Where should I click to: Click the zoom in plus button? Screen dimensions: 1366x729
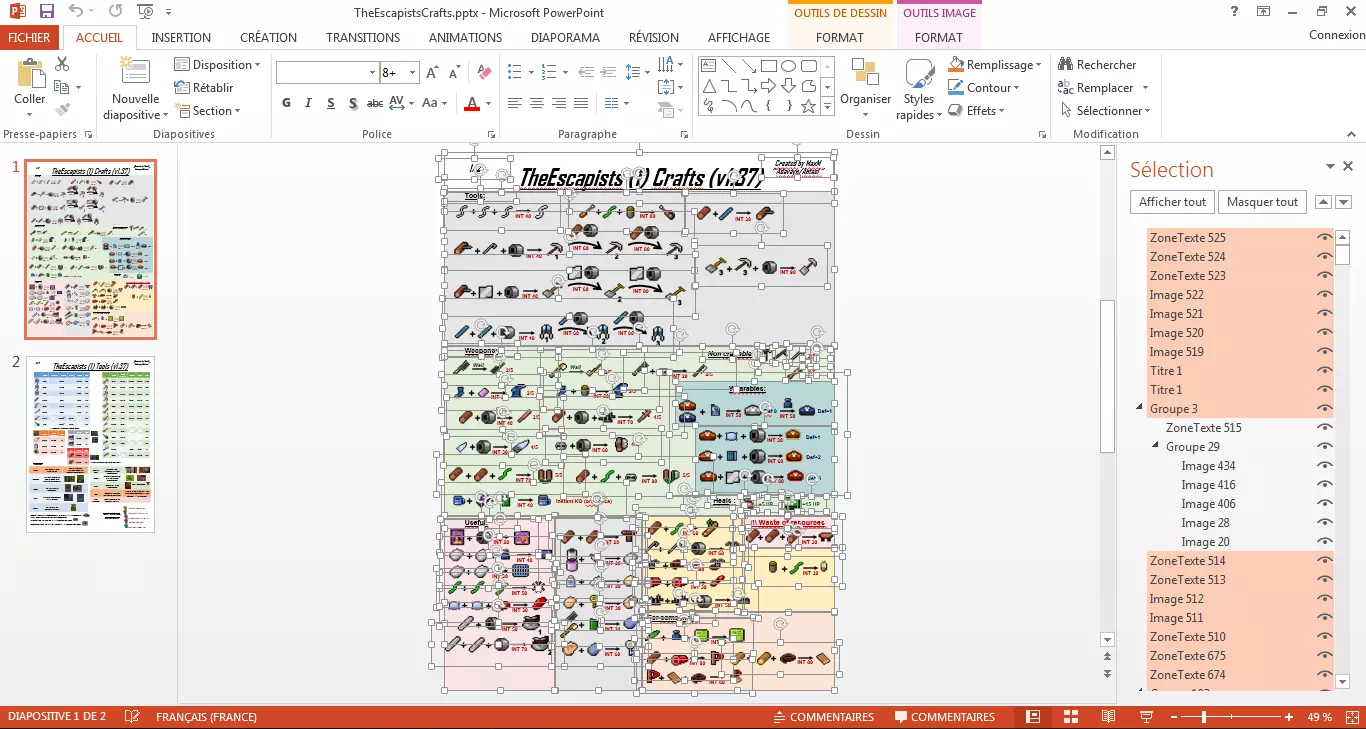[1289, 717]
